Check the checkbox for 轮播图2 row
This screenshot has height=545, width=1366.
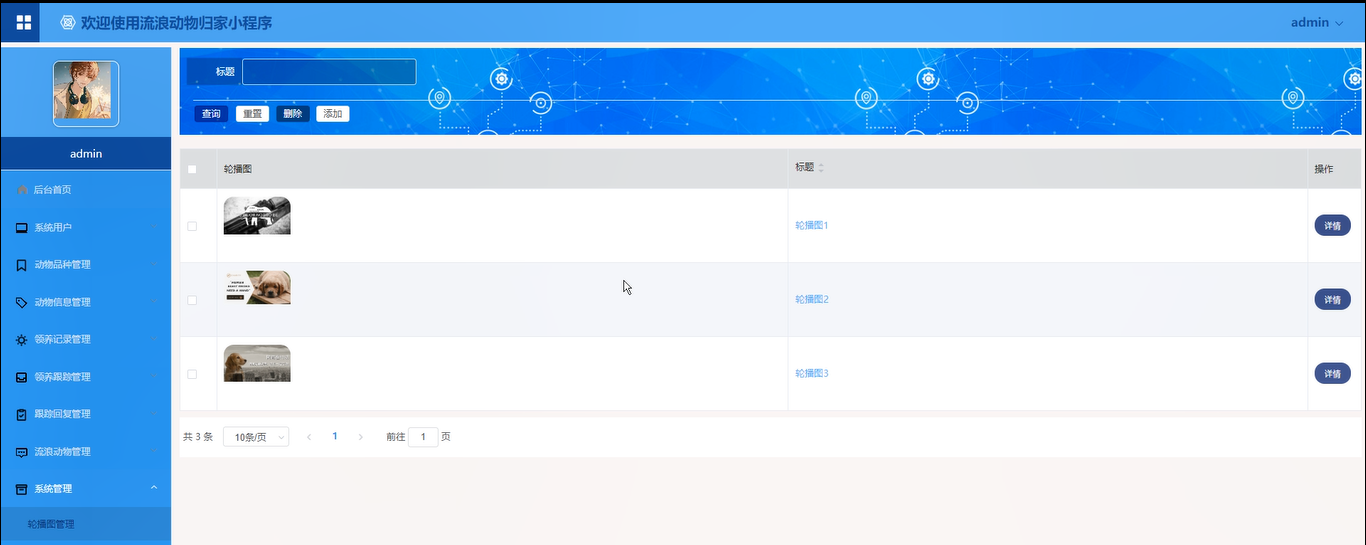(x=192, y=300)
